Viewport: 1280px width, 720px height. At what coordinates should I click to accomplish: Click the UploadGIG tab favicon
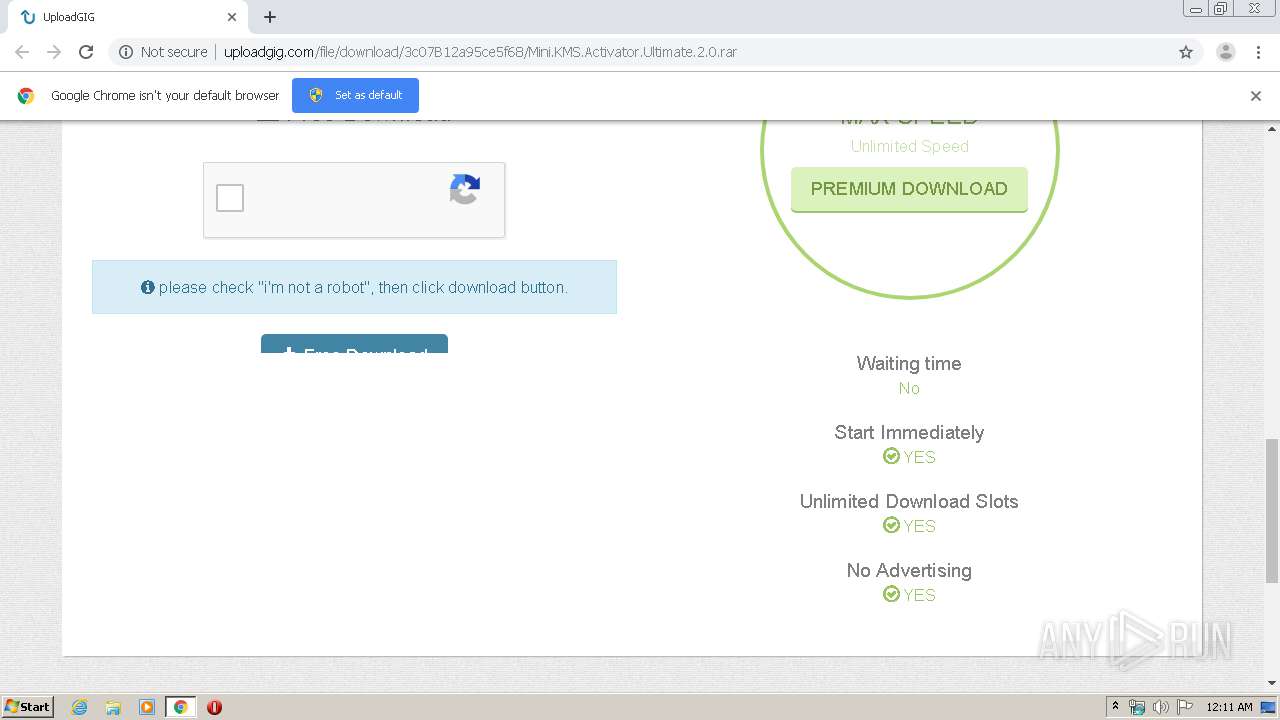(x=28, y=17)
